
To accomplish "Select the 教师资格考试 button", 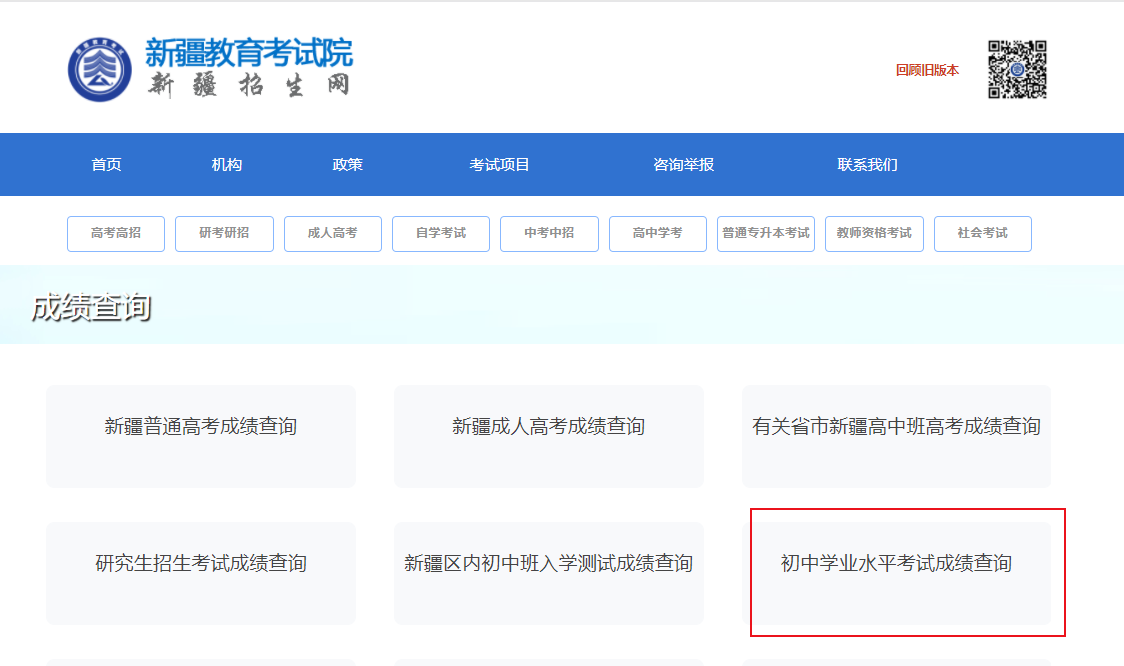I will tap(874, 233).
